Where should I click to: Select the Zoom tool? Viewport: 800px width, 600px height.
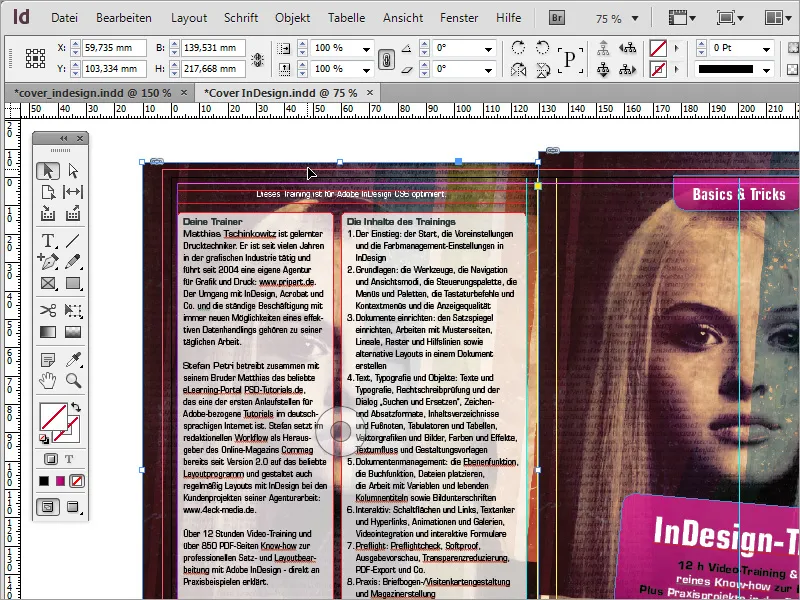[73, 381]
